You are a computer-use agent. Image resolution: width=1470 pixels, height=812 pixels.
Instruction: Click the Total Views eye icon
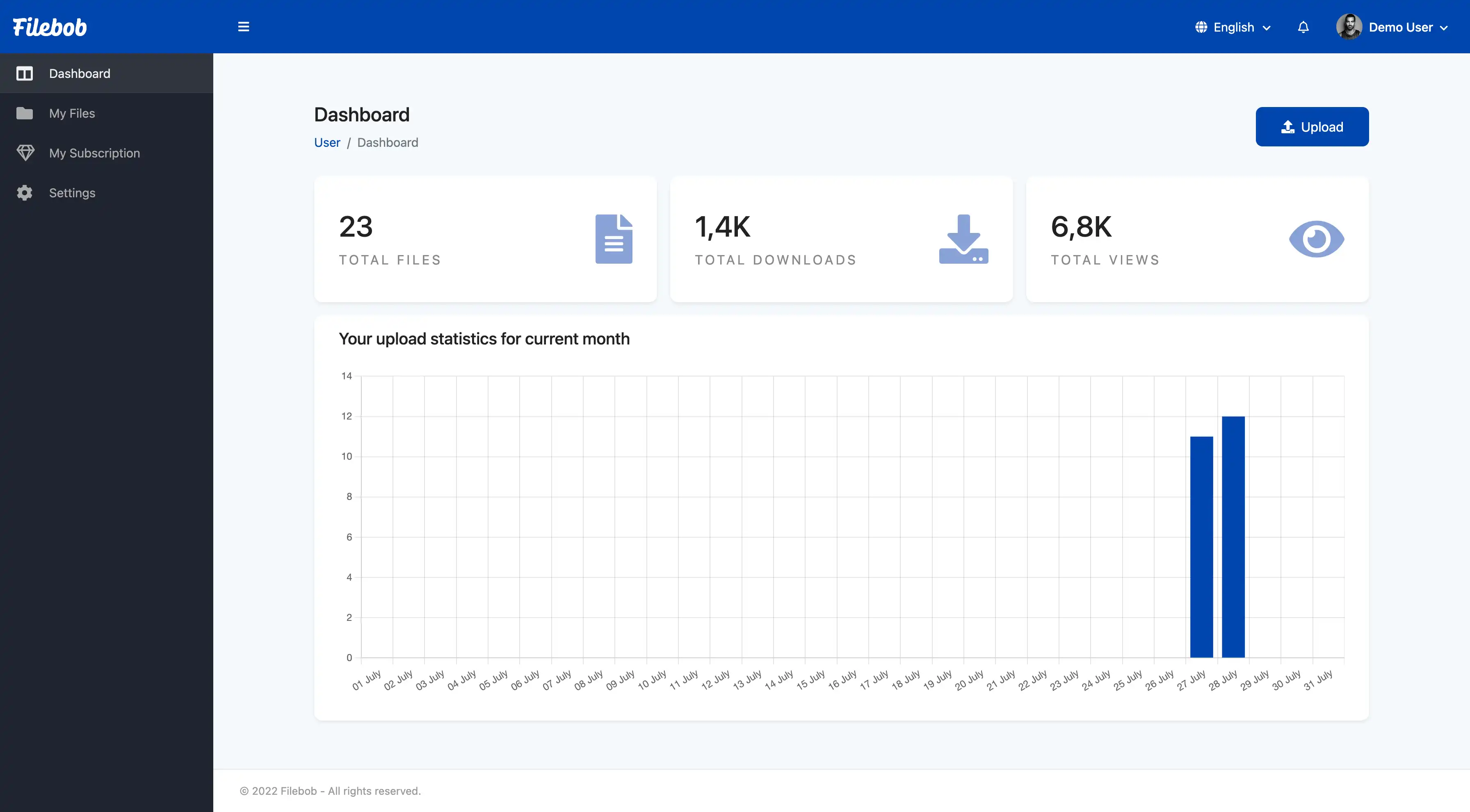point(1316,239)
